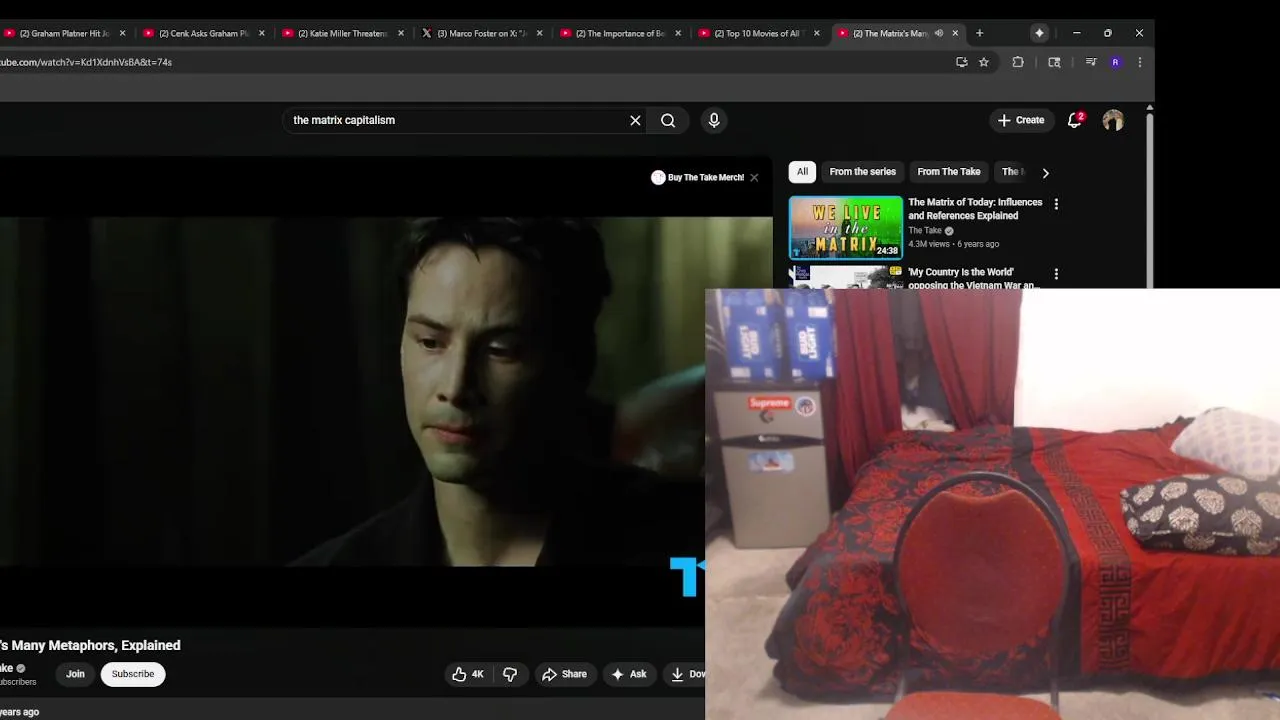Dismiss the Buy The Take Merch card
This screenshot has width=1280, height=720.
(x=754, y=178)
